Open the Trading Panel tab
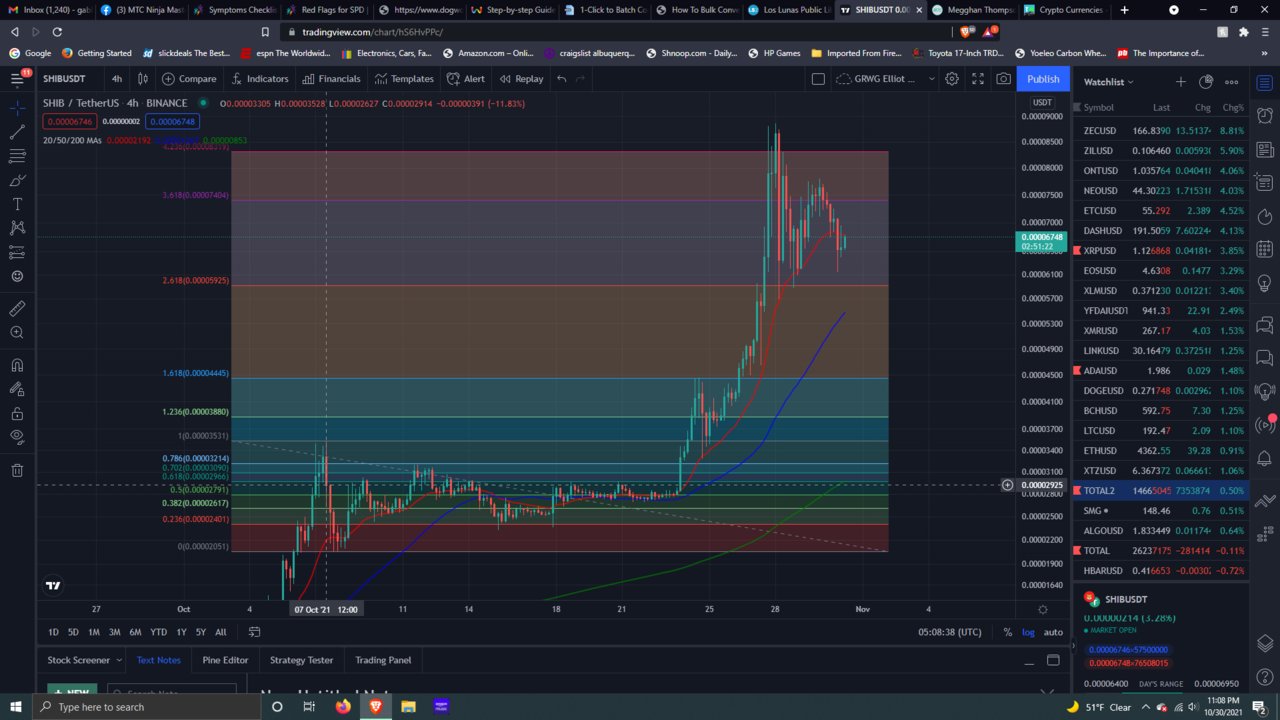 (x=383, y=660)
